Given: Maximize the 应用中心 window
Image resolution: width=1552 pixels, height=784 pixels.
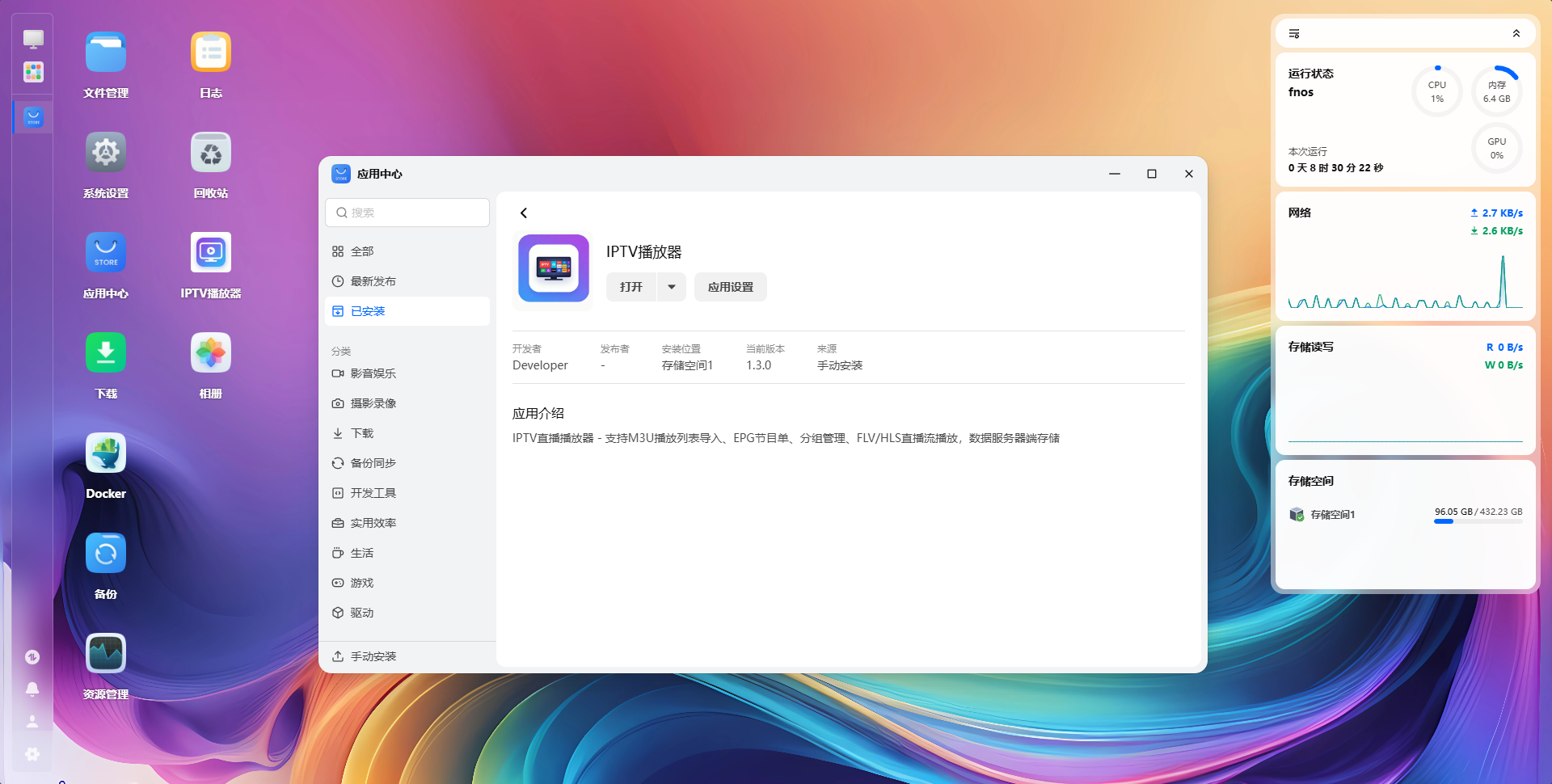Looking at the screenshot, I should (1152, 174).
